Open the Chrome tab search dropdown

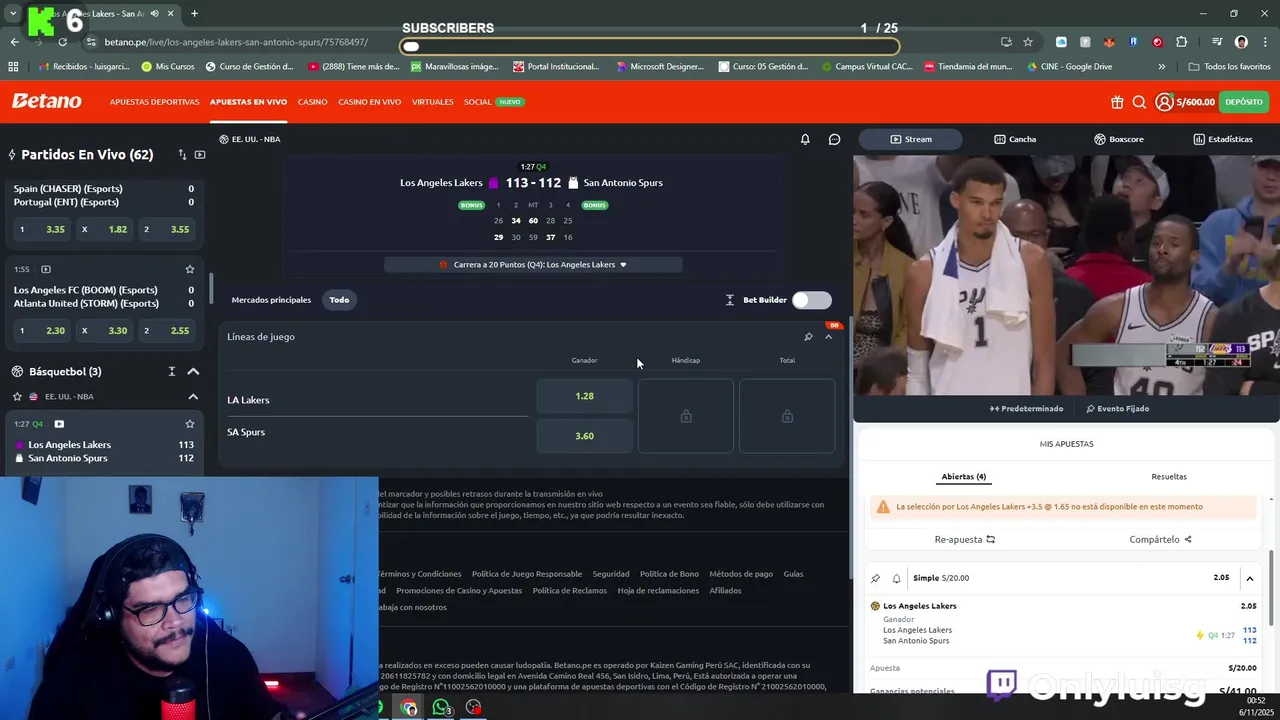pos(13,14)
